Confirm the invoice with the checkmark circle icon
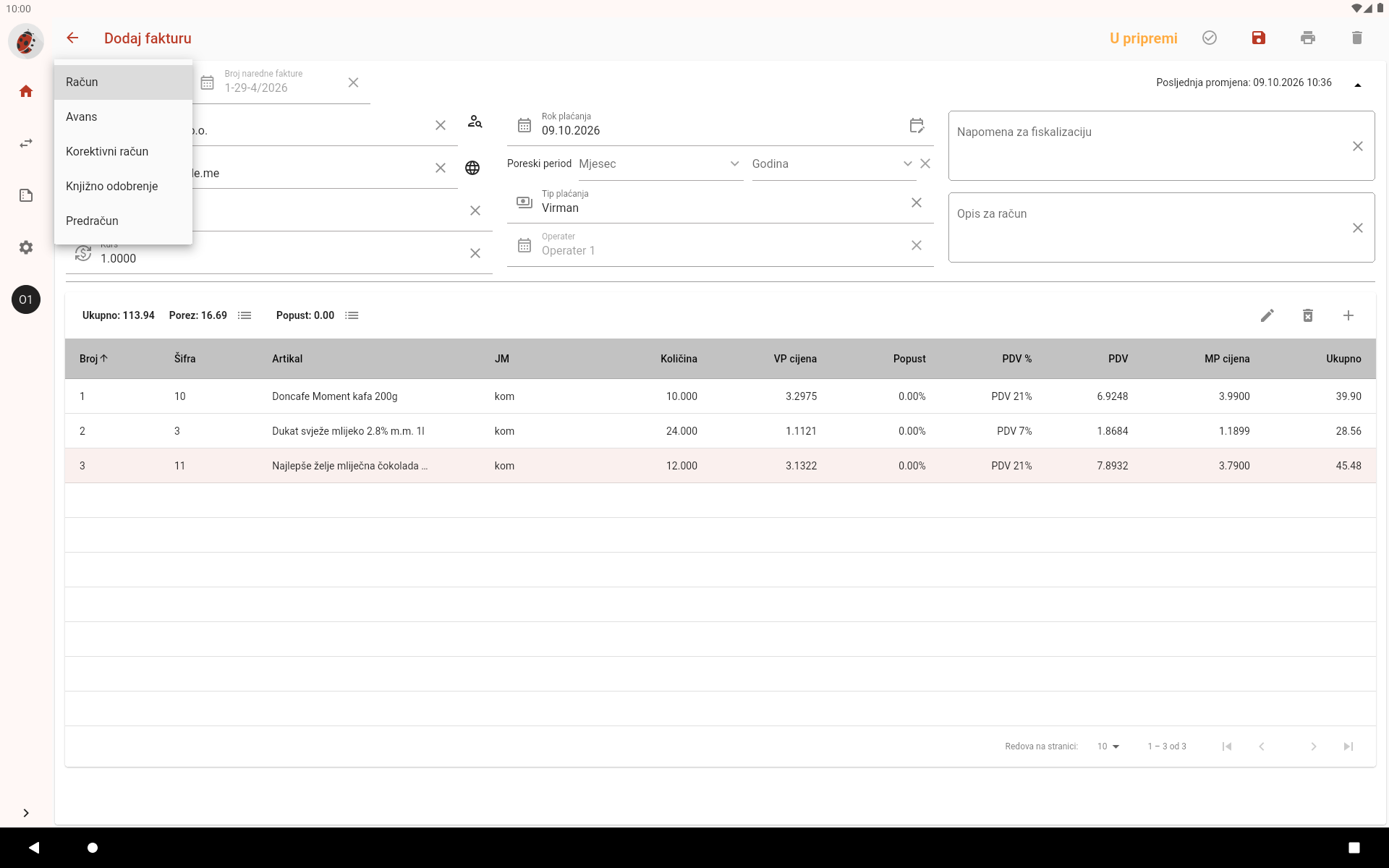This screenshot has height=868, width=1389. point(1210,38)
